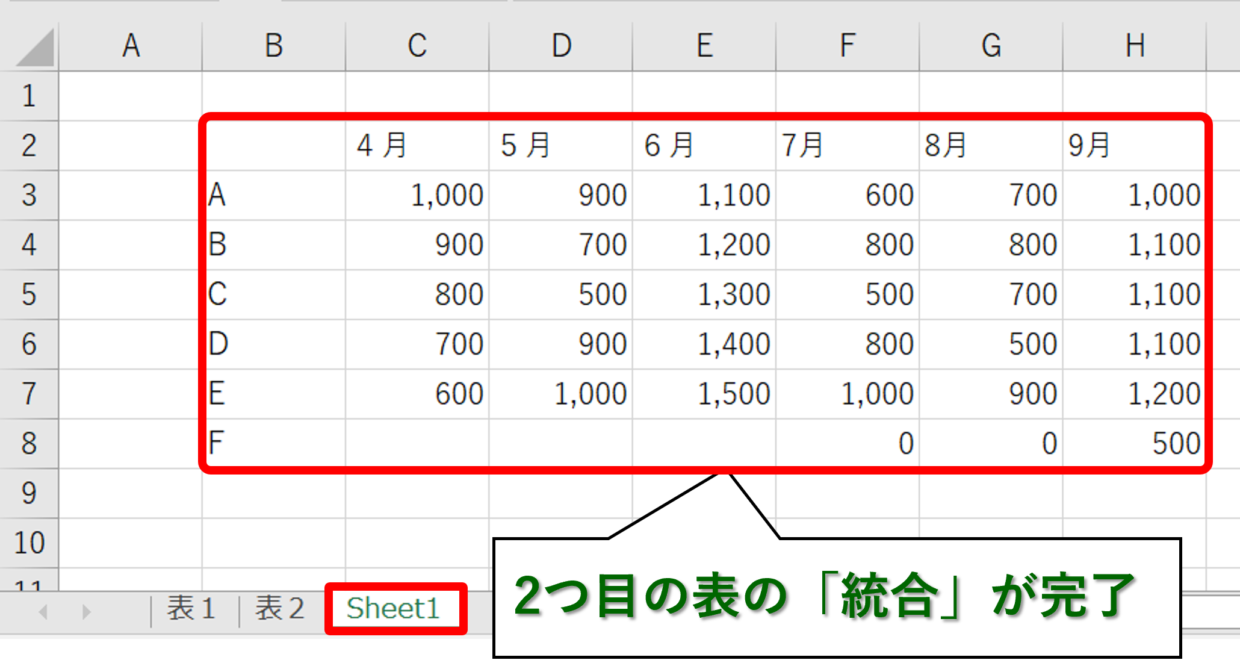The image size is (1240, 663).
Task: Select column H header
Action: click(x=1135, y=46)
